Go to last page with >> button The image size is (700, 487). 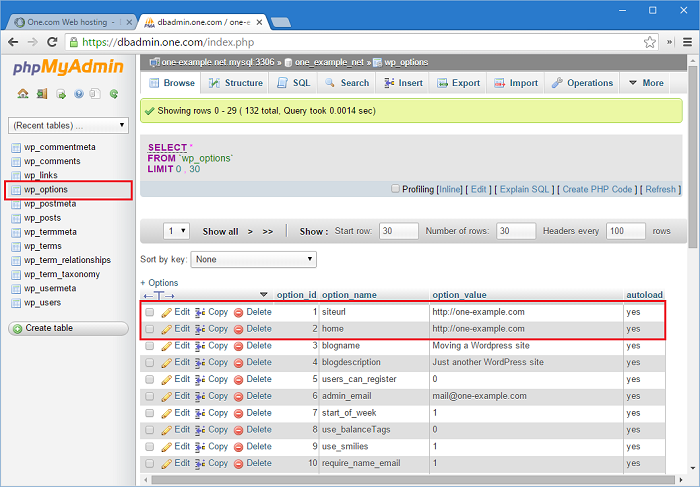pyautogui.click(x=267, y=232)
